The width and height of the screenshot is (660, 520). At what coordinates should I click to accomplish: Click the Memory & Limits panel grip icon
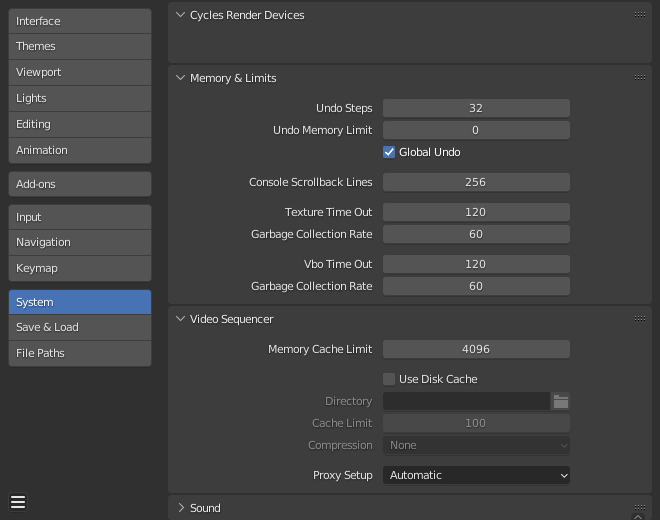coord(639,78)
